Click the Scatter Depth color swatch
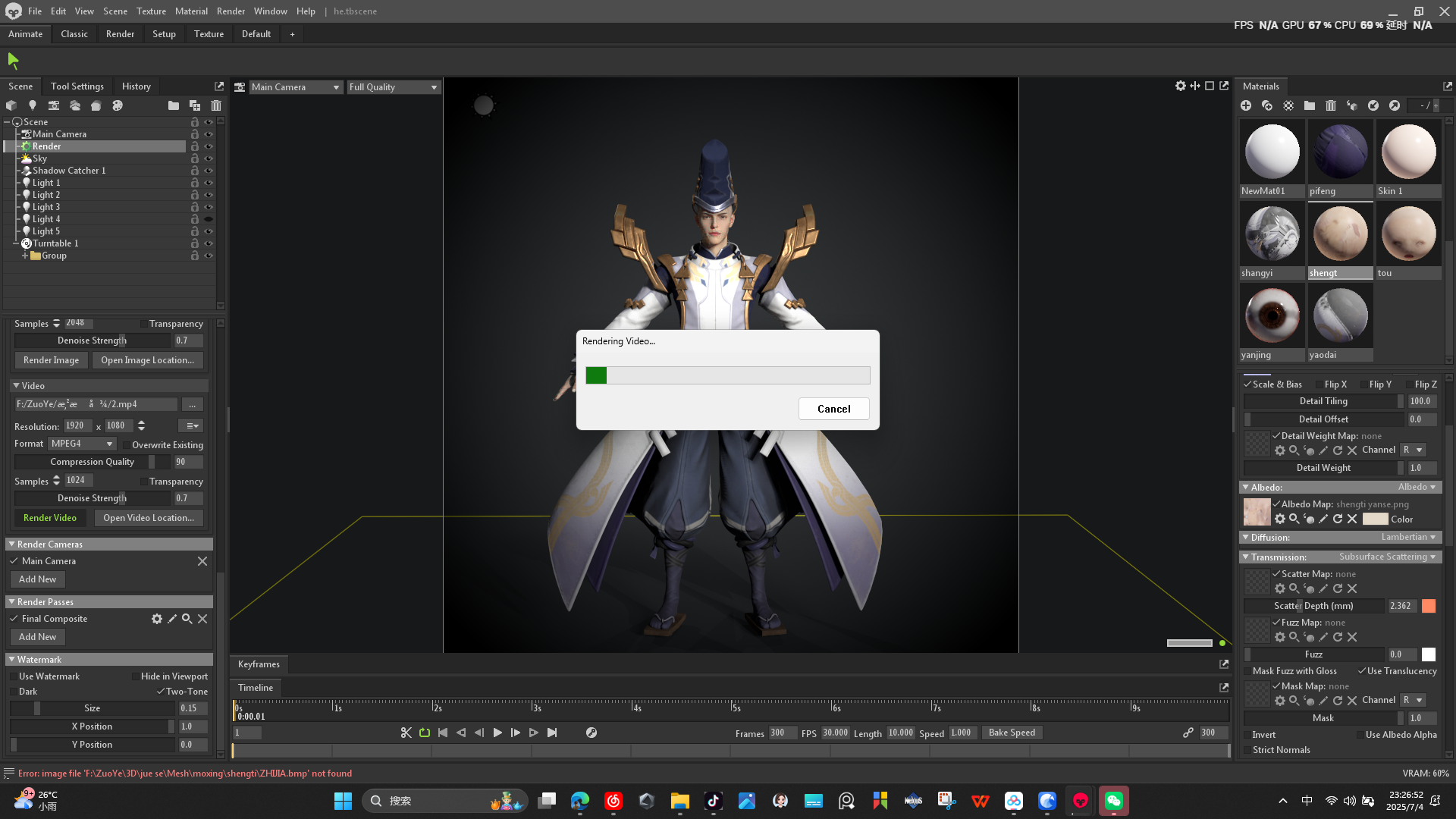This screenshot has width=1456, height=819. tap(1429, 606)
